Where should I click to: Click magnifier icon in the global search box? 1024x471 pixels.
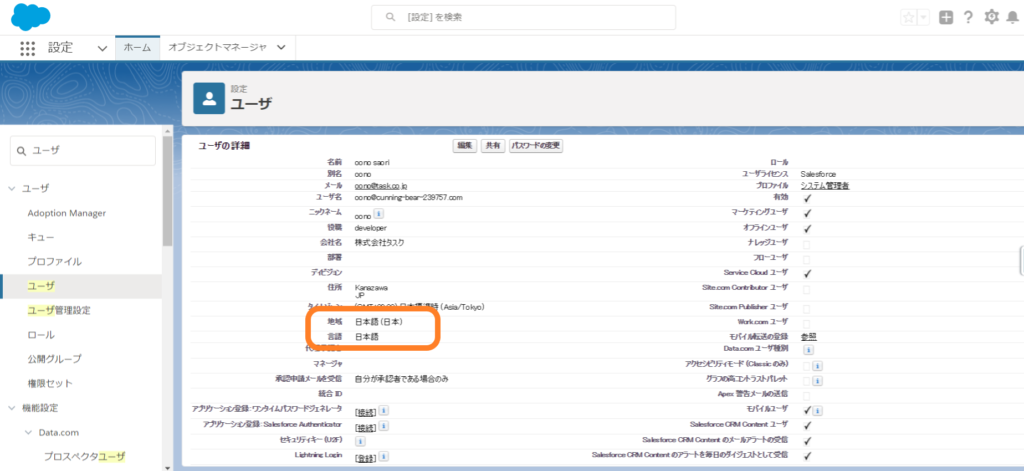tap(390, 18)
